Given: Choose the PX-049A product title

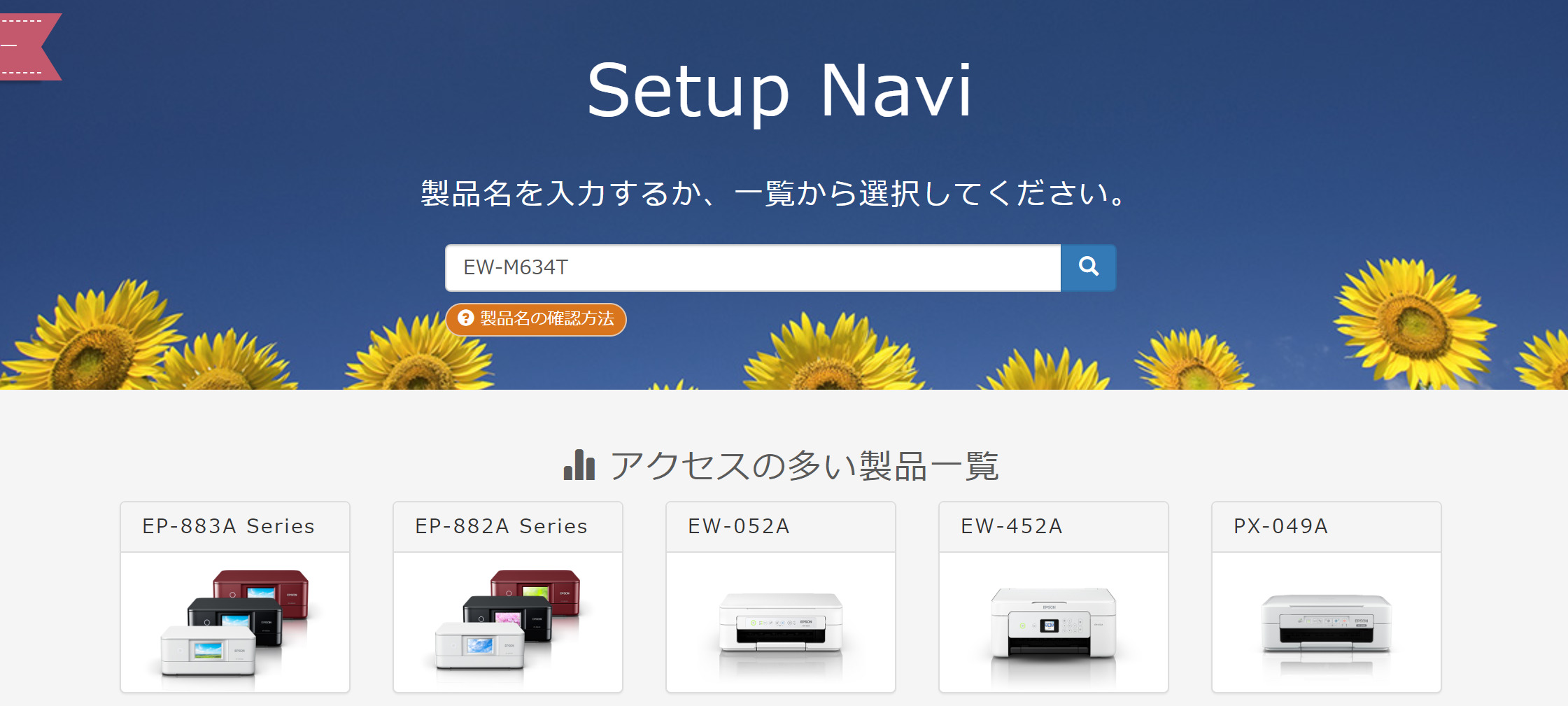Looking at the screenshot, I should [1280, 526].
